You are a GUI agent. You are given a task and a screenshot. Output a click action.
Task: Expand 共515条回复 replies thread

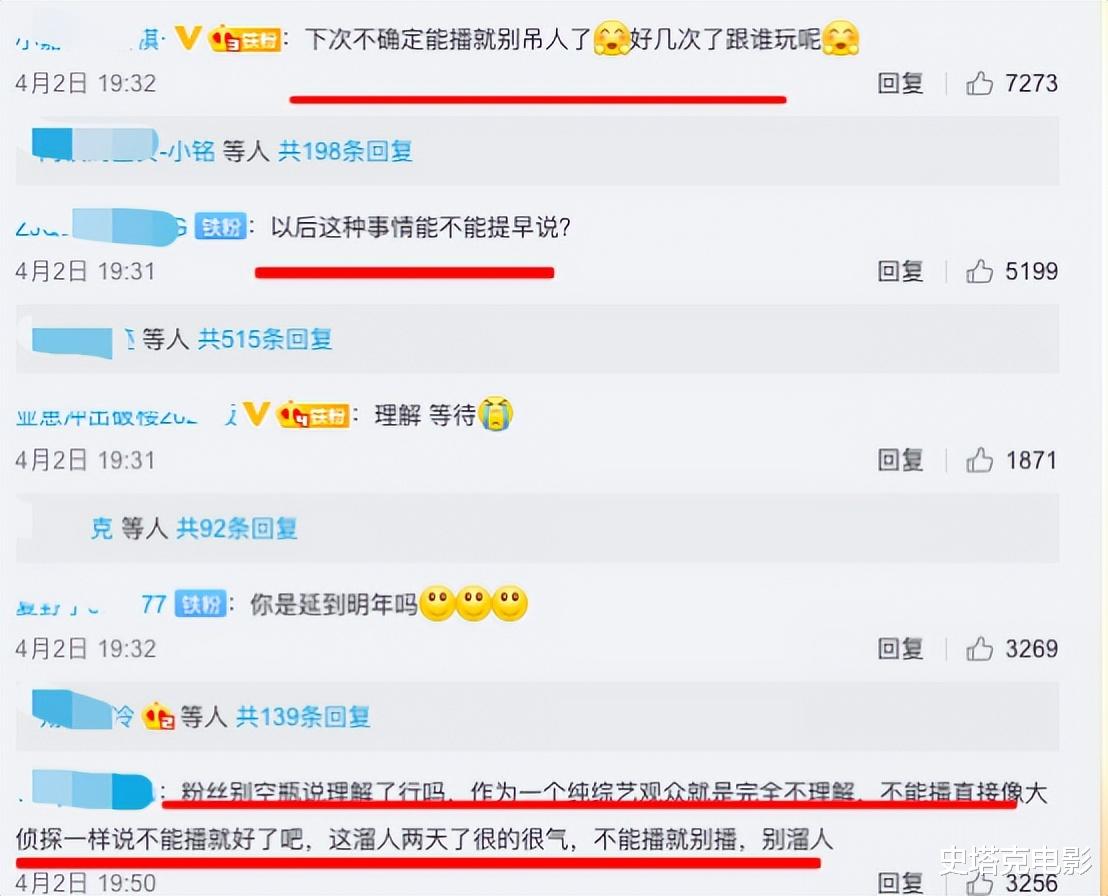(265, 340)
